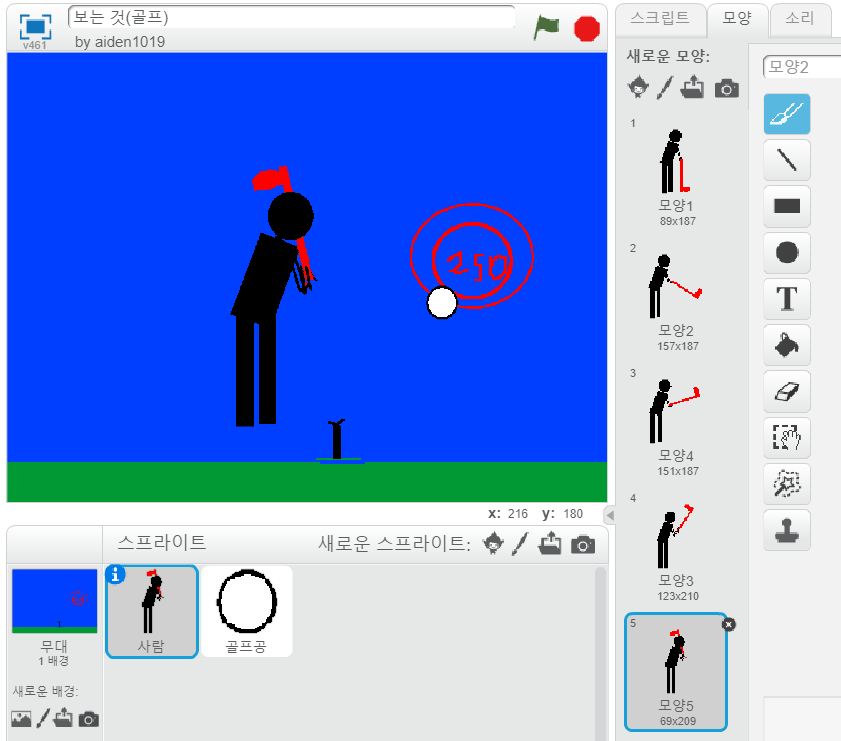
Task: Choose the Stamp duplicate tool
Action: coord(786,530)
